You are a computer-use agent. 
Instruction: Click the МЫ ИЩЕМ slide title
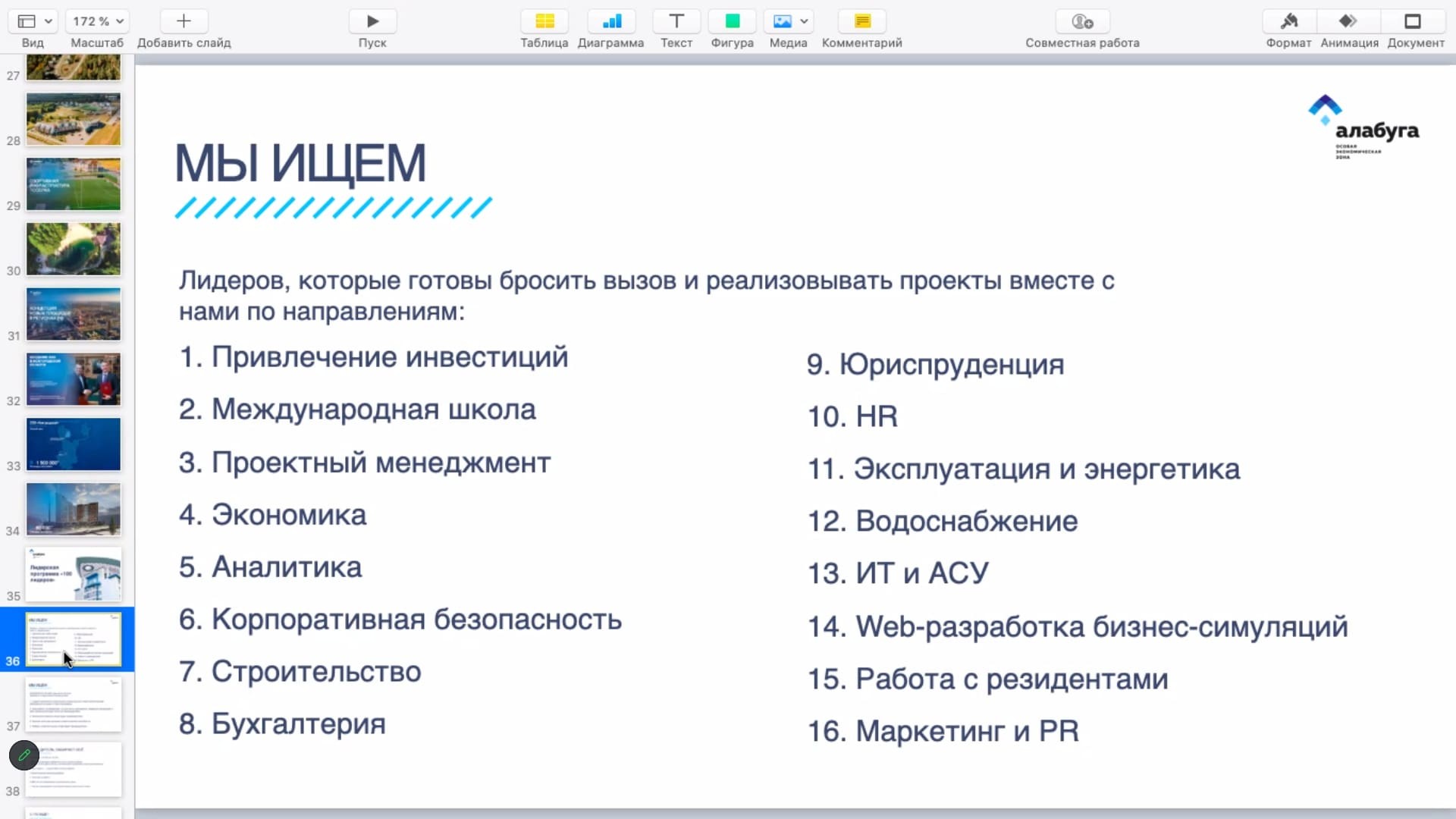(x=300, y=163)
